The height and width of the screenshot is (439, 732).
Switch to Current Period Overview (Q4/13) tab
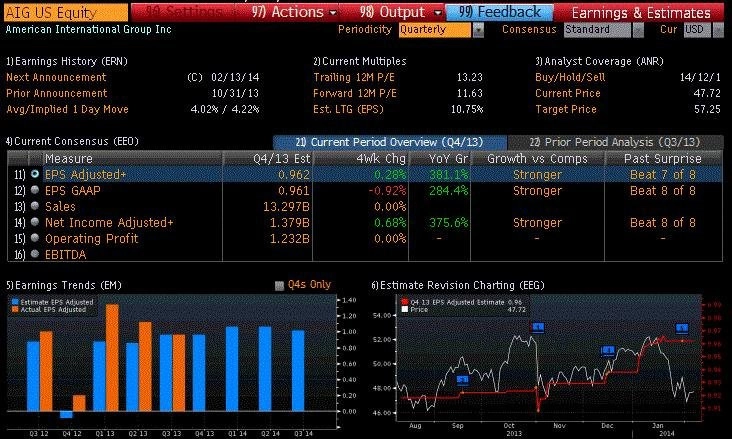tap(389, 142)
